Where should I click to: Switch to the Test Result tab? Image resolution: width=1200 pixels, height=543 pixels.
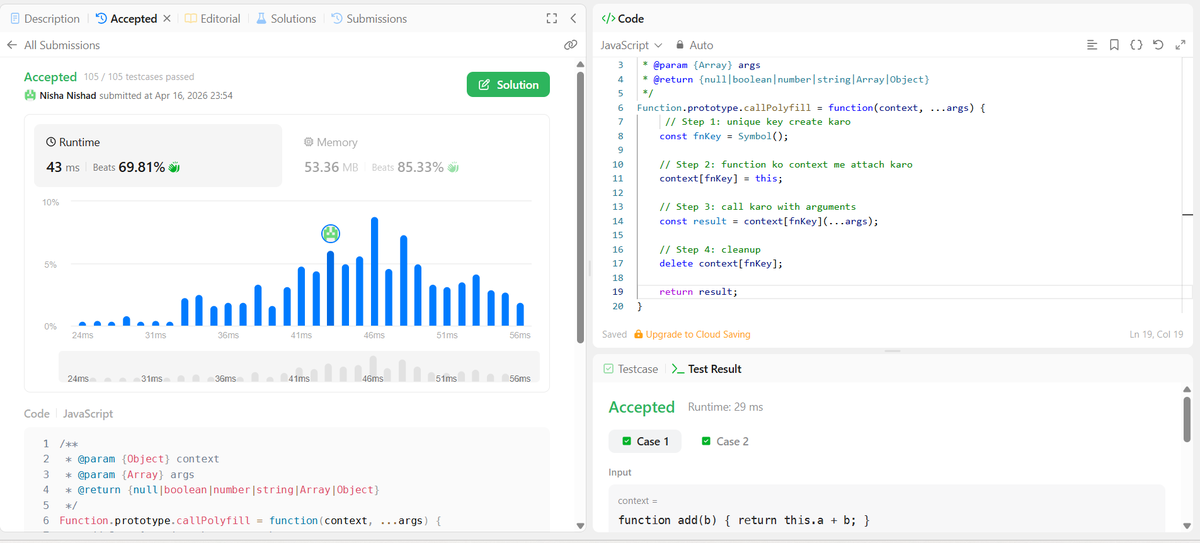[x=707, y=369]
